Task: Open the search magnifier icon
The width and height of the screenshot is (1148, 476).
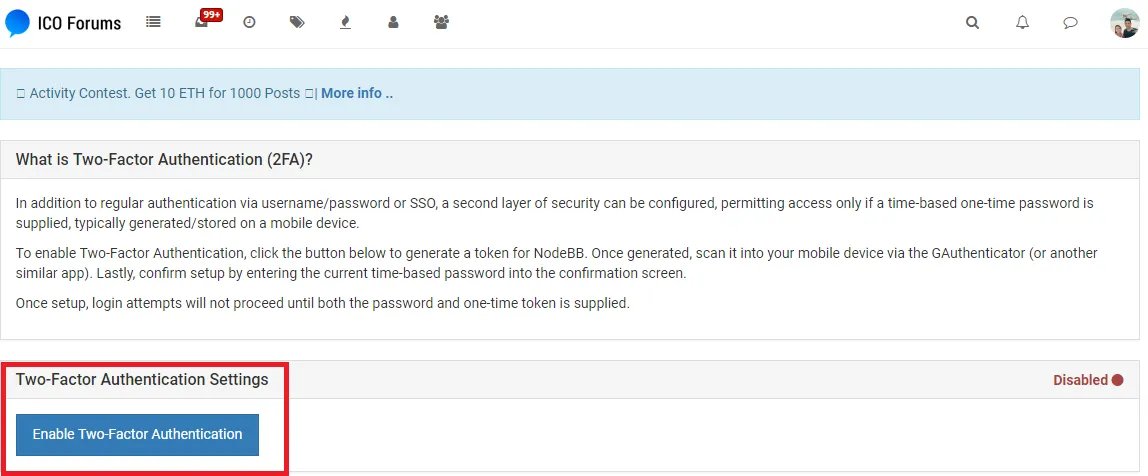Action: tap(972, 23)
